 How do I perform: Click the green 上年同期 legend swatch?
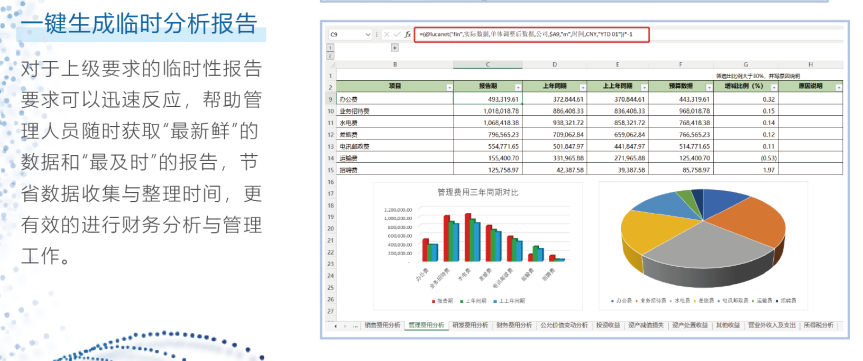(x=462, y=301)
